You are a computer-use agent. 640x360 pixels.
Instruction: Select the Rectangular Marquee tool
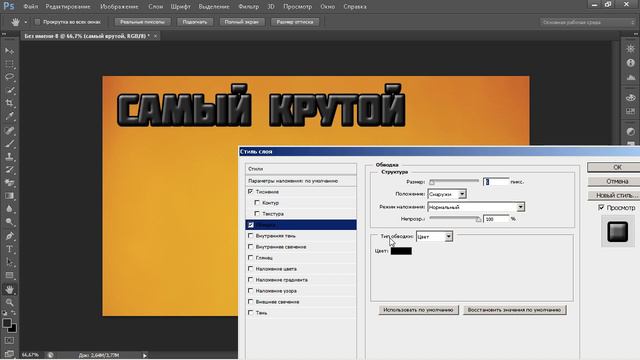point(9,64)
